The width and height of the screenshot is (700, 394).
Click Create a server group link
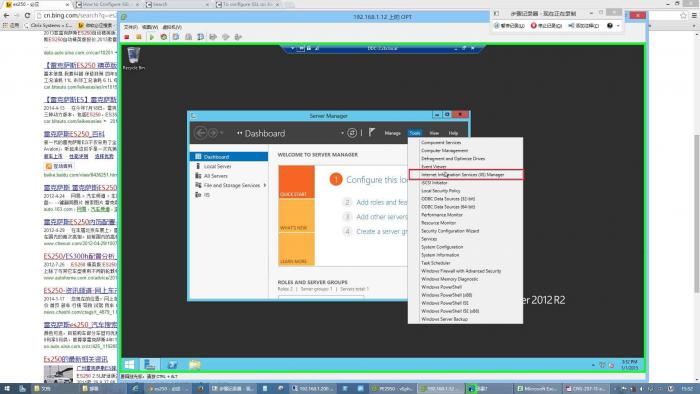pyautogui.click(x=382, y=231)
